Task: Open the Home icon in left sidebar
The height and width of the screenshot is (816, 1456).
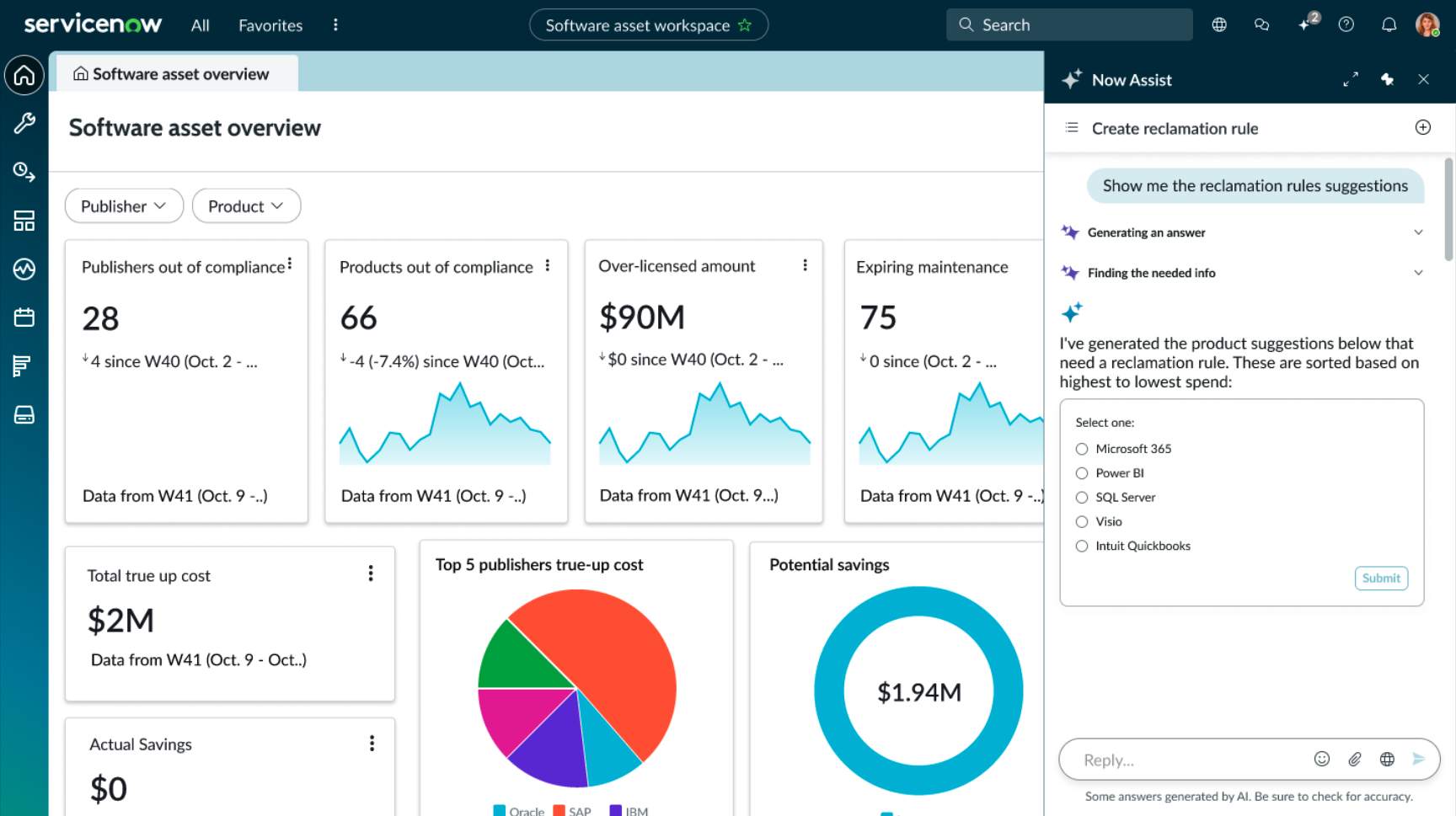Action: [24, 75]
